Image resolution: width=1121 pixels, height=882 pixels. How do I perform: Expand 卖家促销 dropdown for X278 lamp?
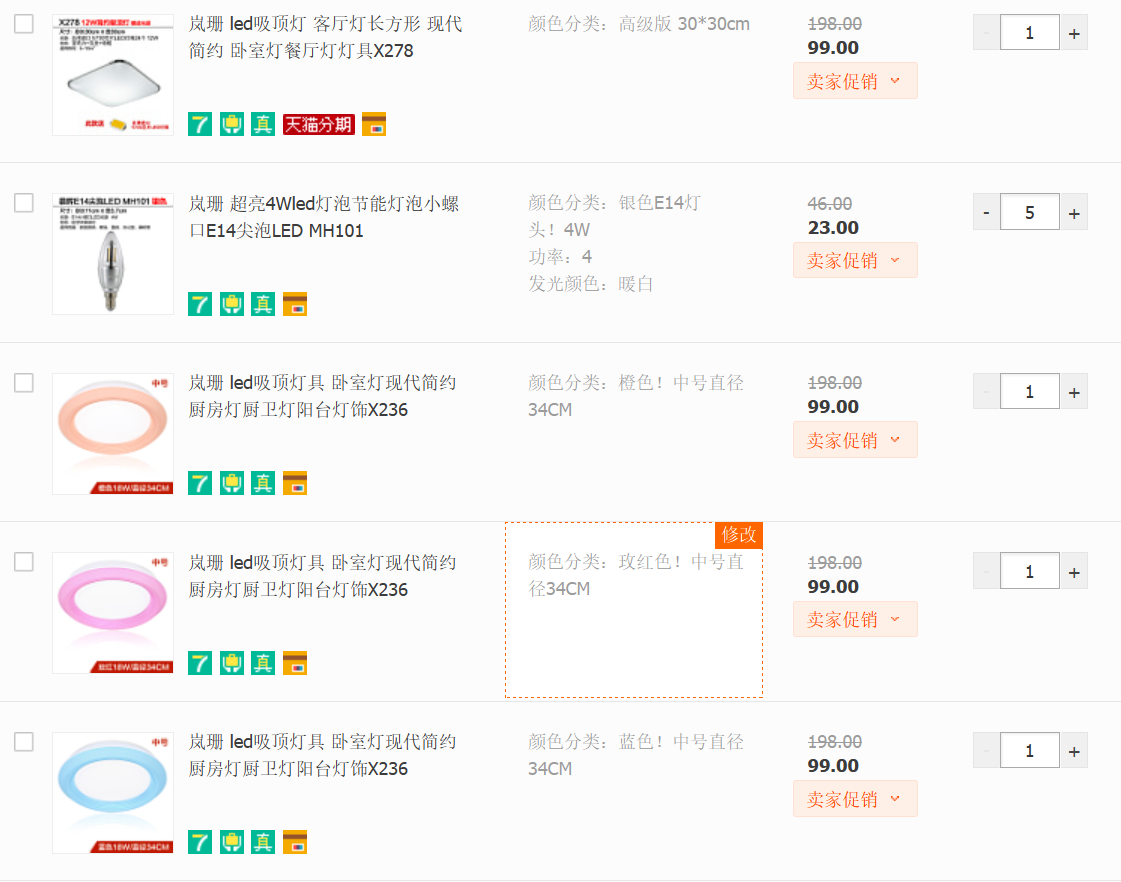[855, 81]
